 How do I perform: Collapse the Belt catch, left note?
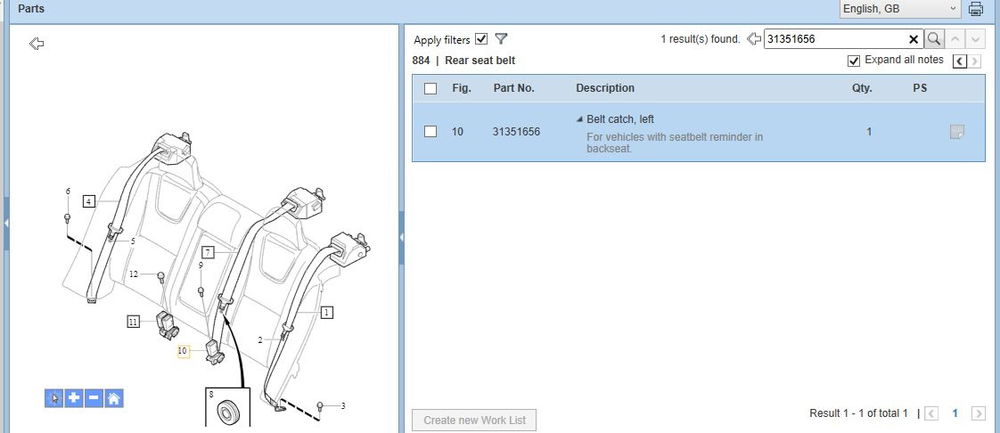[x=580, y=120]
